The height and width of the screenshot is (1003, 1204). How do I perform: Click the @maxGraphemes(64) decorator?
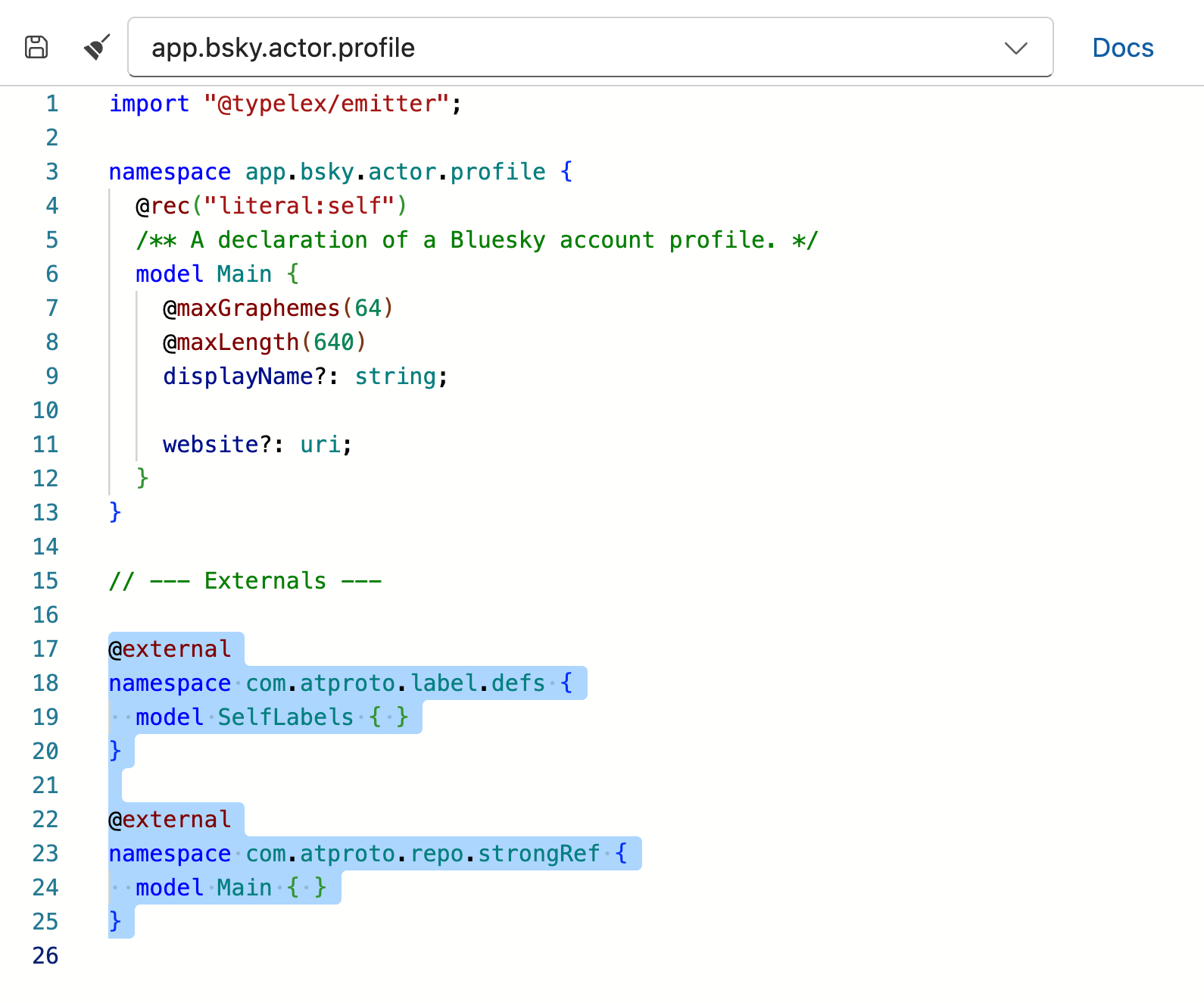(x=278, y=308)
